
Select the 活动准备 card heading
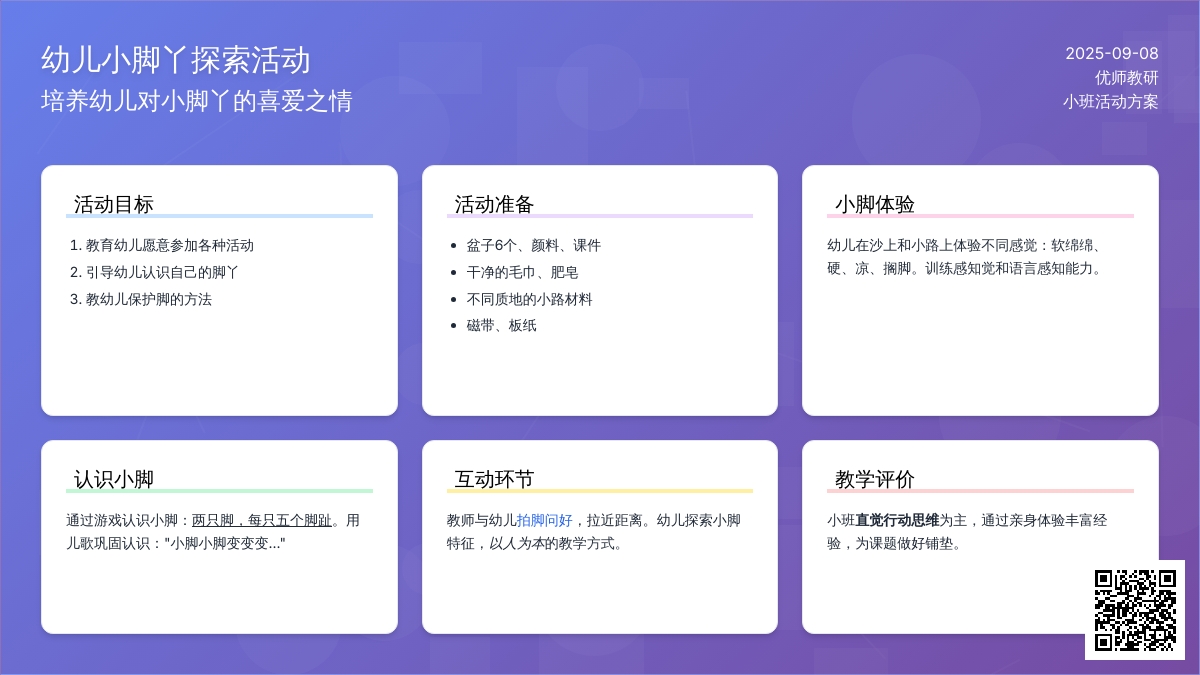tap(494, 204)
